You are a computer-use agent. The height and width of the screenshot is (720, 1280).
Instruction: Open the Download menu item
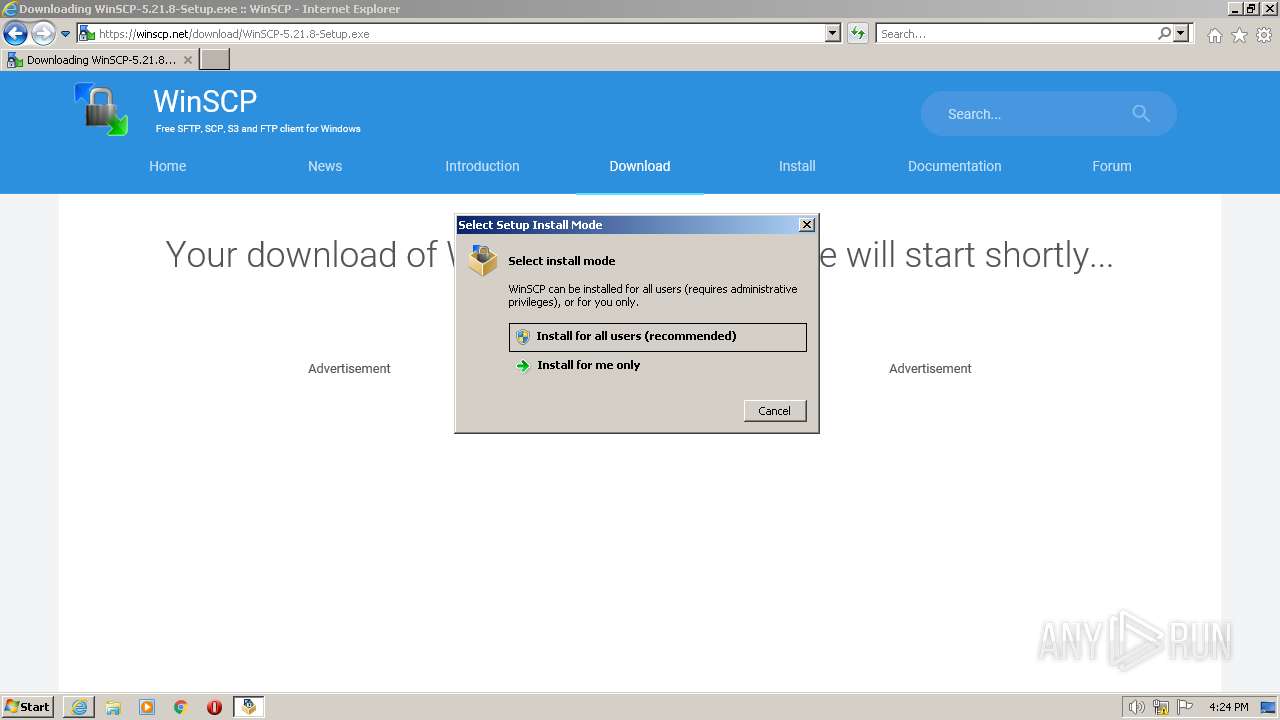tap(640, 166)
